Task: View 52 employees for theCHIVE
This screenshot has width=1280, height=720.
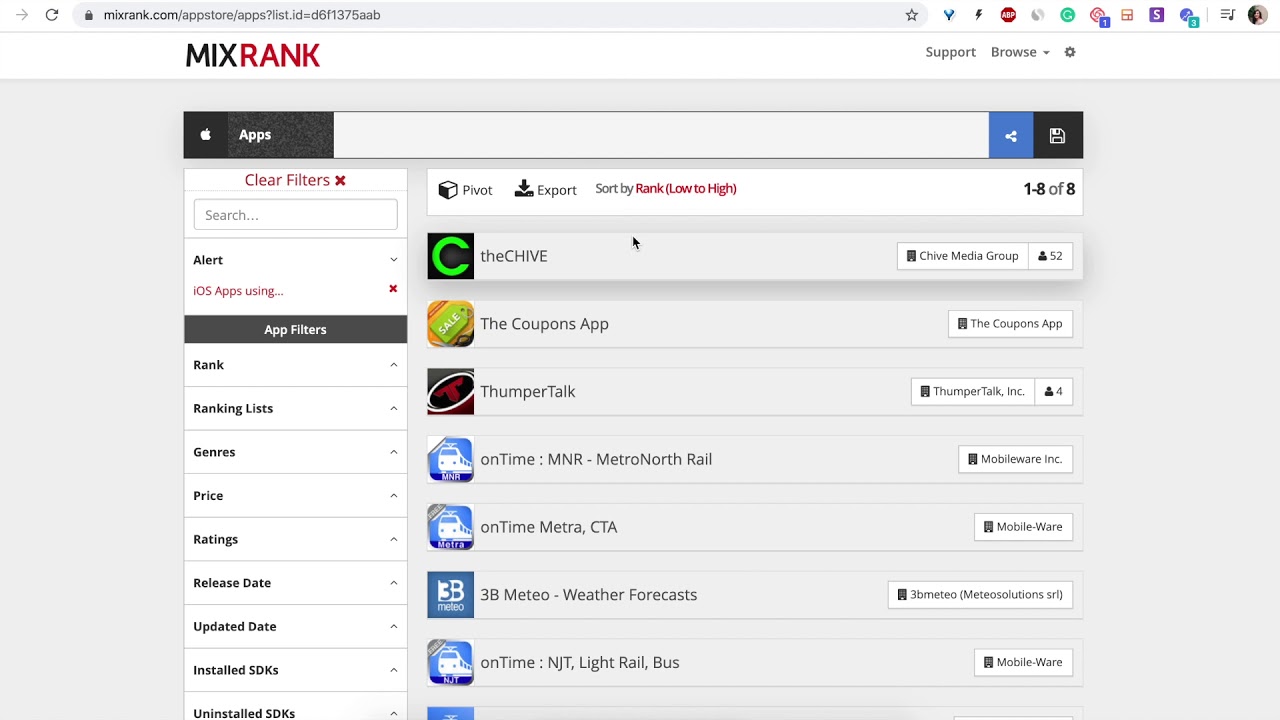Action: click(x=1050, y=256)
